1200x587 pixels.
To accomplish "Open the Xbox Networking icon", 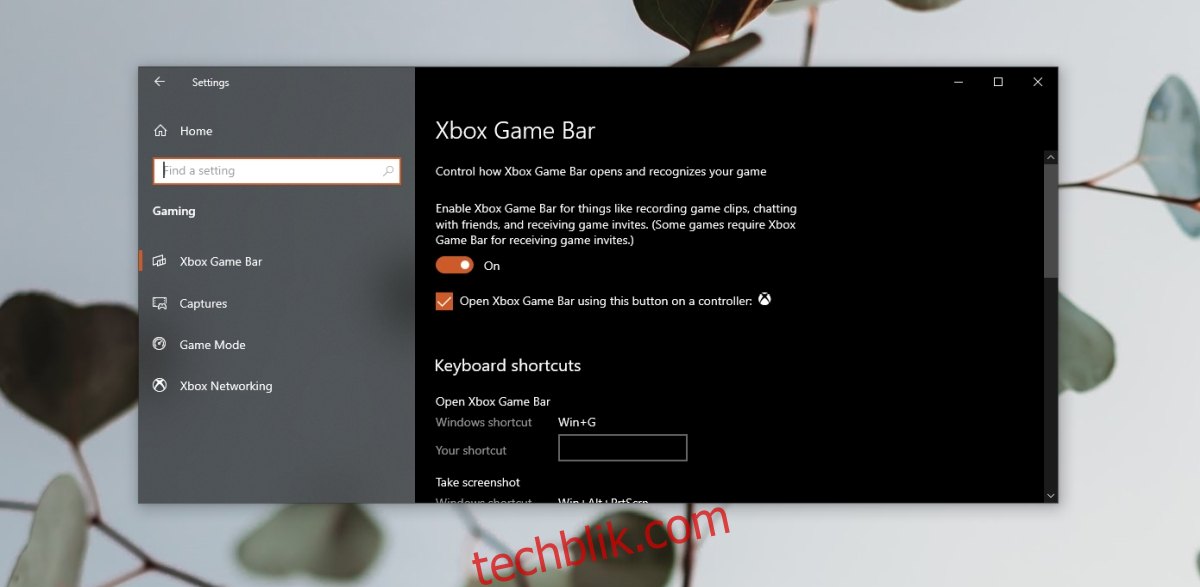I will tap(160, 385).
